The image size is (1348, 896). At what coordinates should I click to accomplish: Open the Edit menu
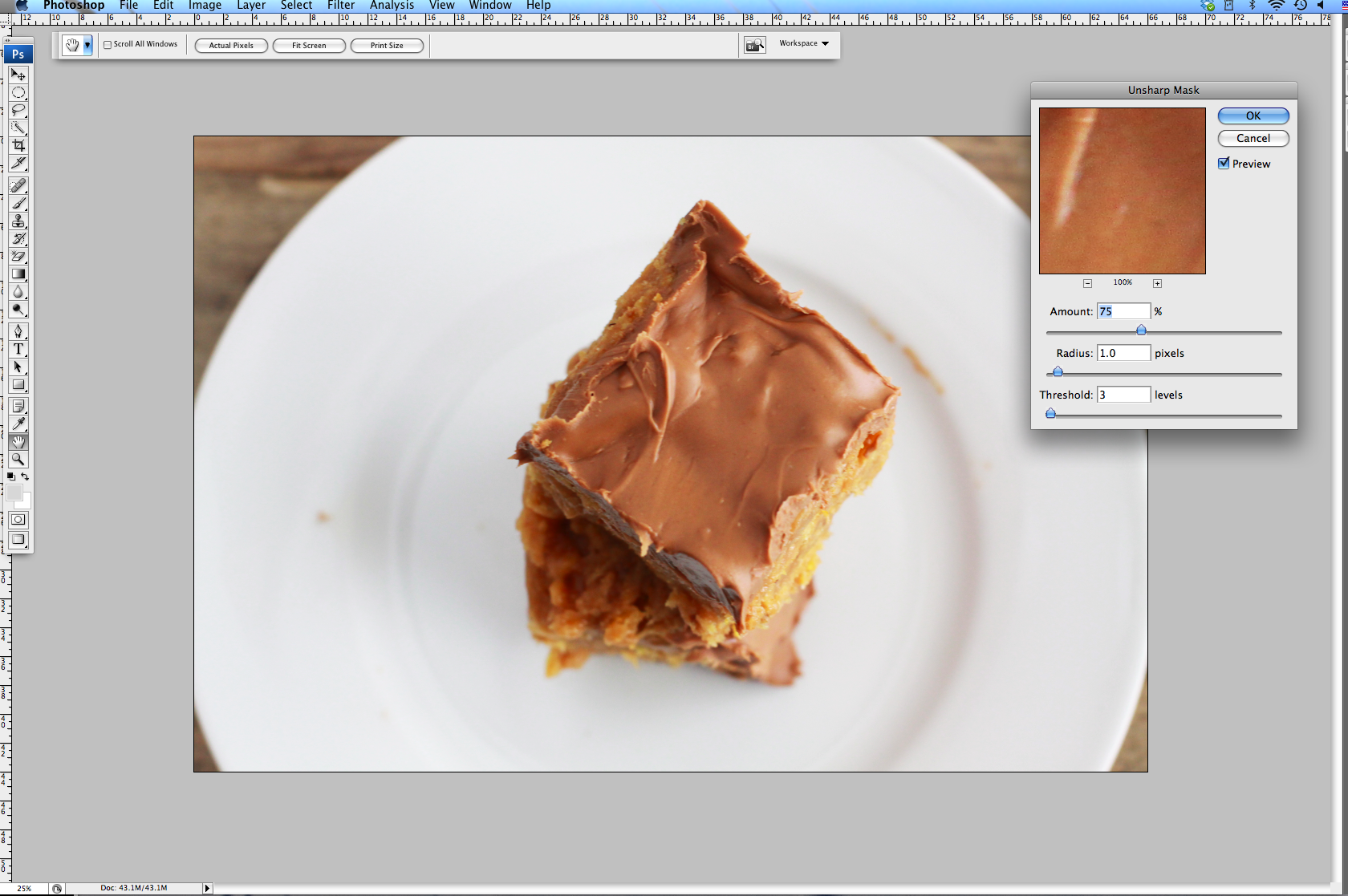pyautogui.click(x=164, y=5)
